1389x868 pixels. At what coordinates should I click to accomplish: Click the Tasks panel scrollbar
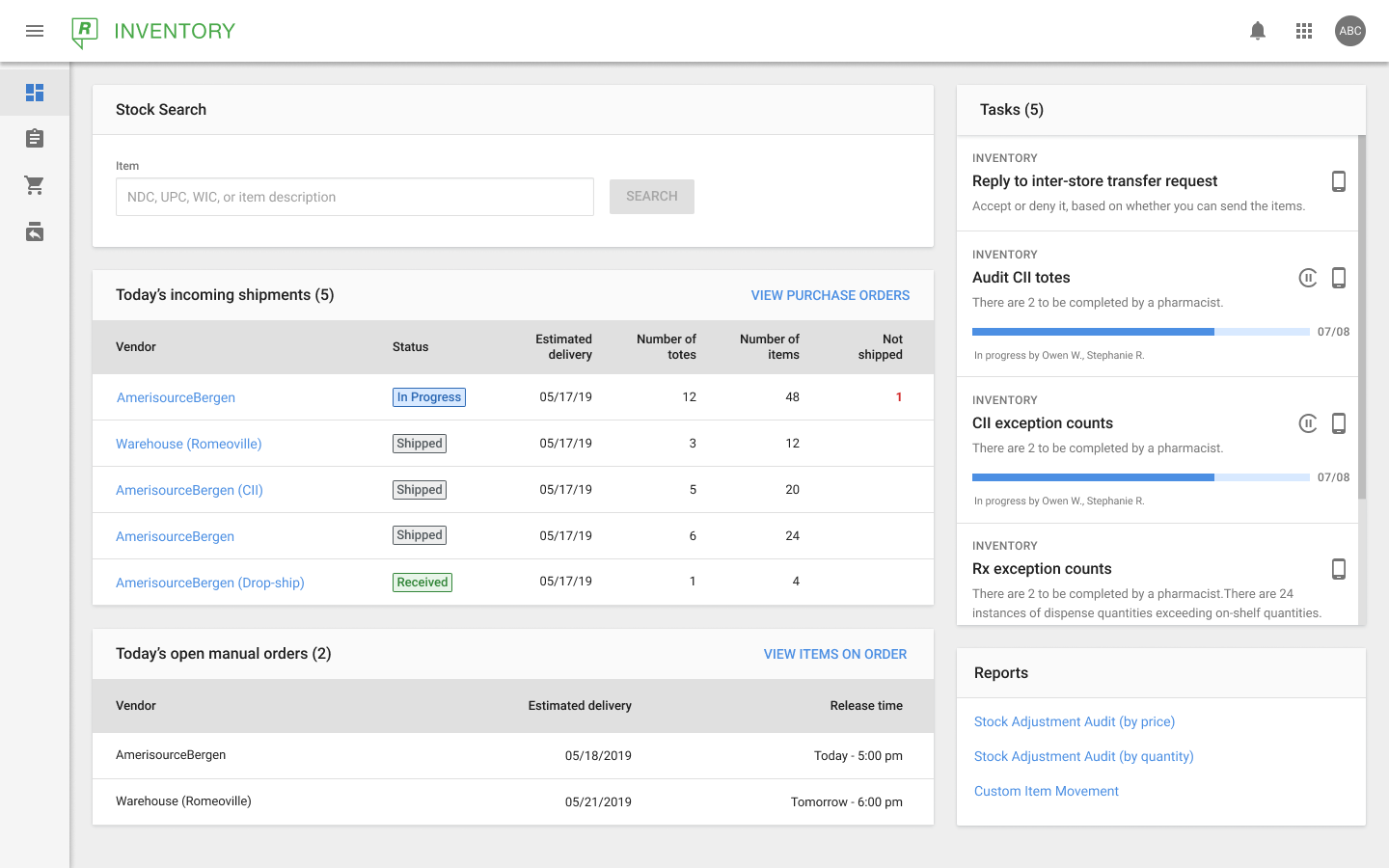(1362, 318)
